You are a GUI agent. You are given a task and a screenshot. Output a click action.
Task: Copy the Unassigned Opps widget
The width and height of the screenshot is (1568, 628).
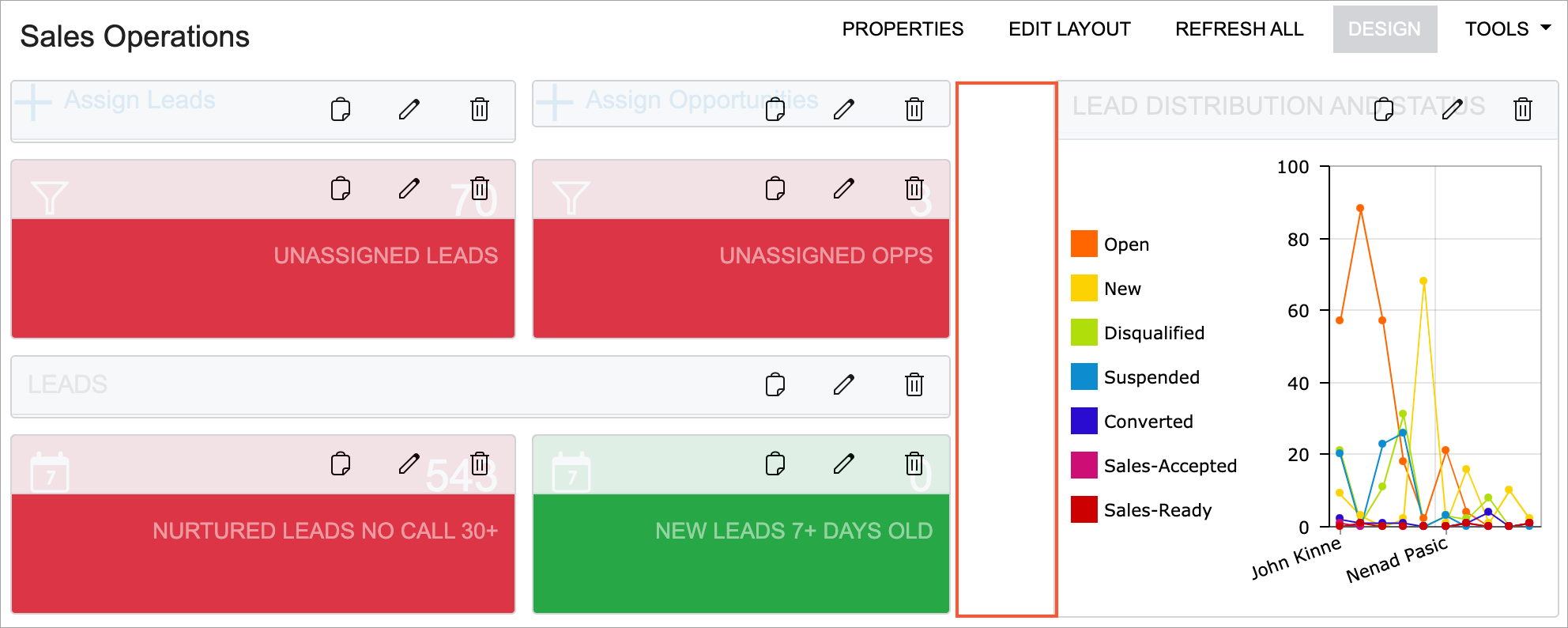[x=775, y=189]
